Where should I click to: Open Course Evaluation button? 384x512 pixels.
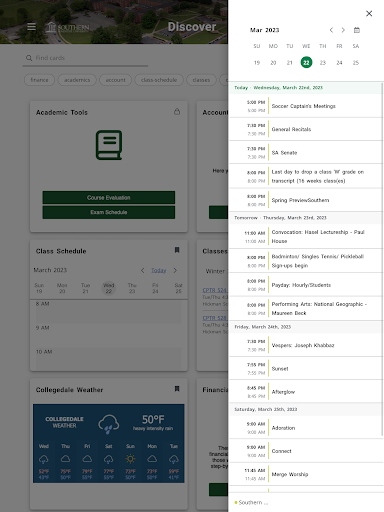(x=109, y=198)
